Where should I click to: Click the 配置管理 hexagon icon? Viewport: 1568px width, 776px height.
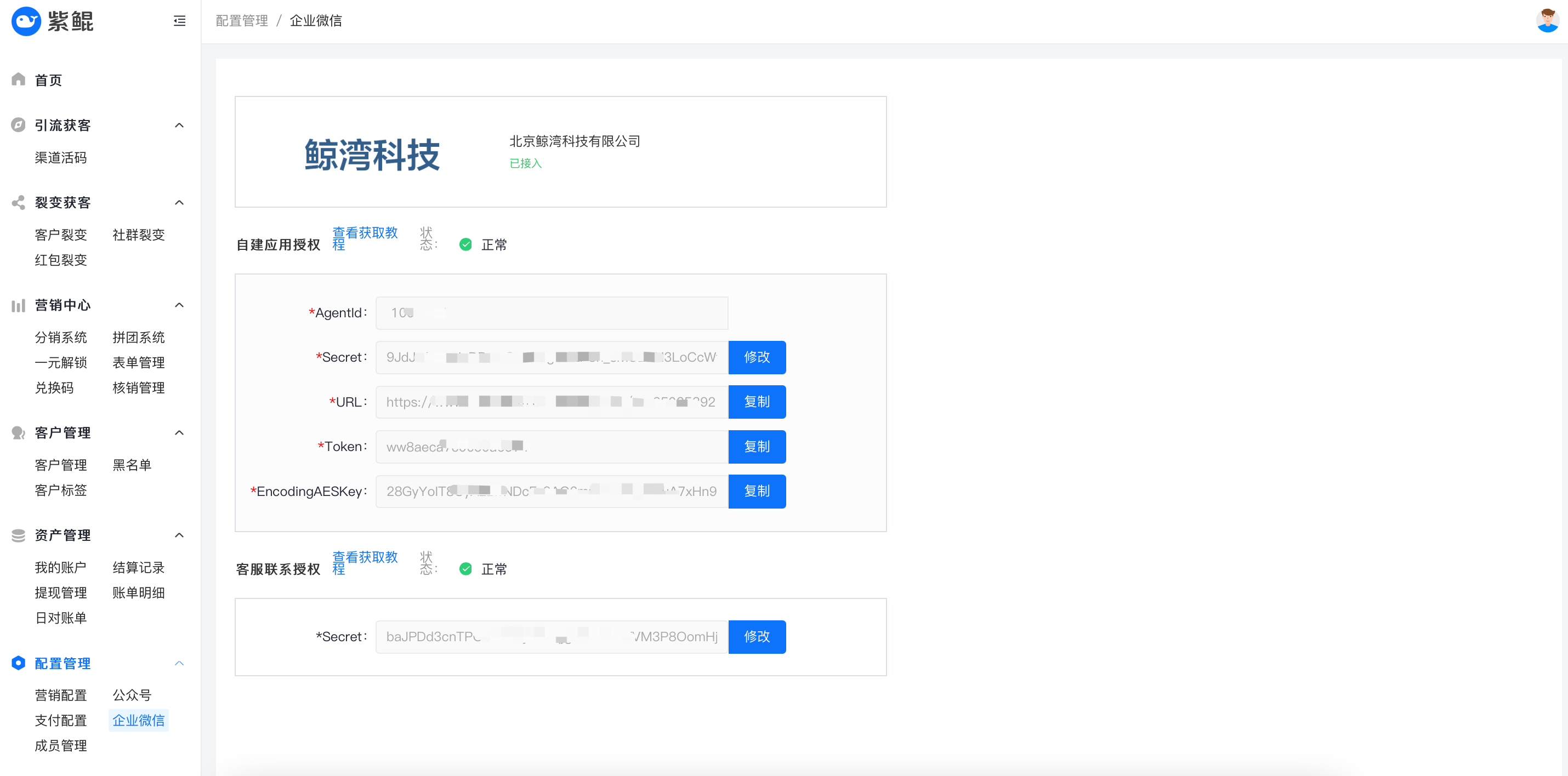point(18,663)
